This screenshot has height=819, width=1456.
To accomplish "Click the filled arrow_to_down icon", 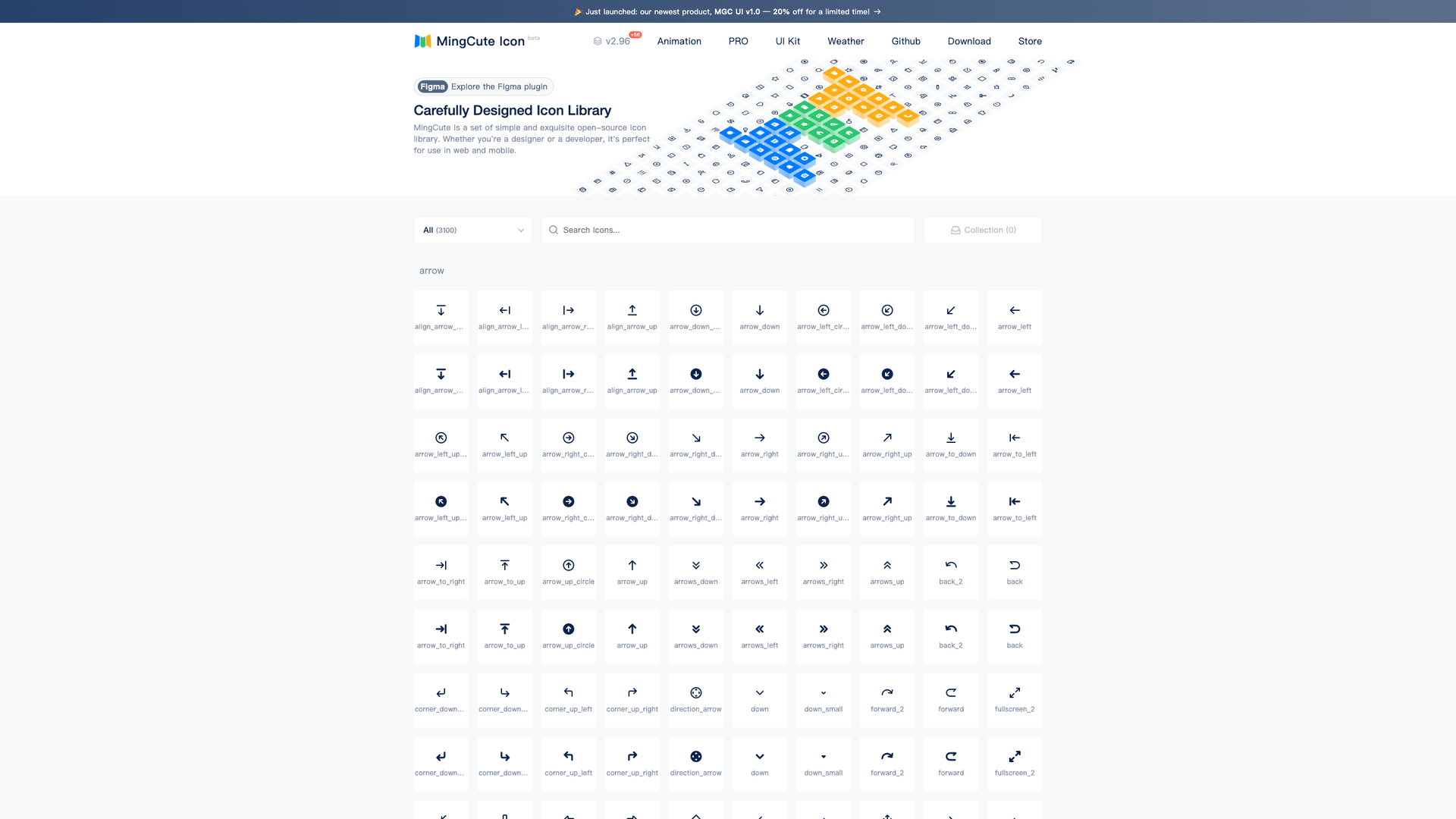I will (950, 502).
